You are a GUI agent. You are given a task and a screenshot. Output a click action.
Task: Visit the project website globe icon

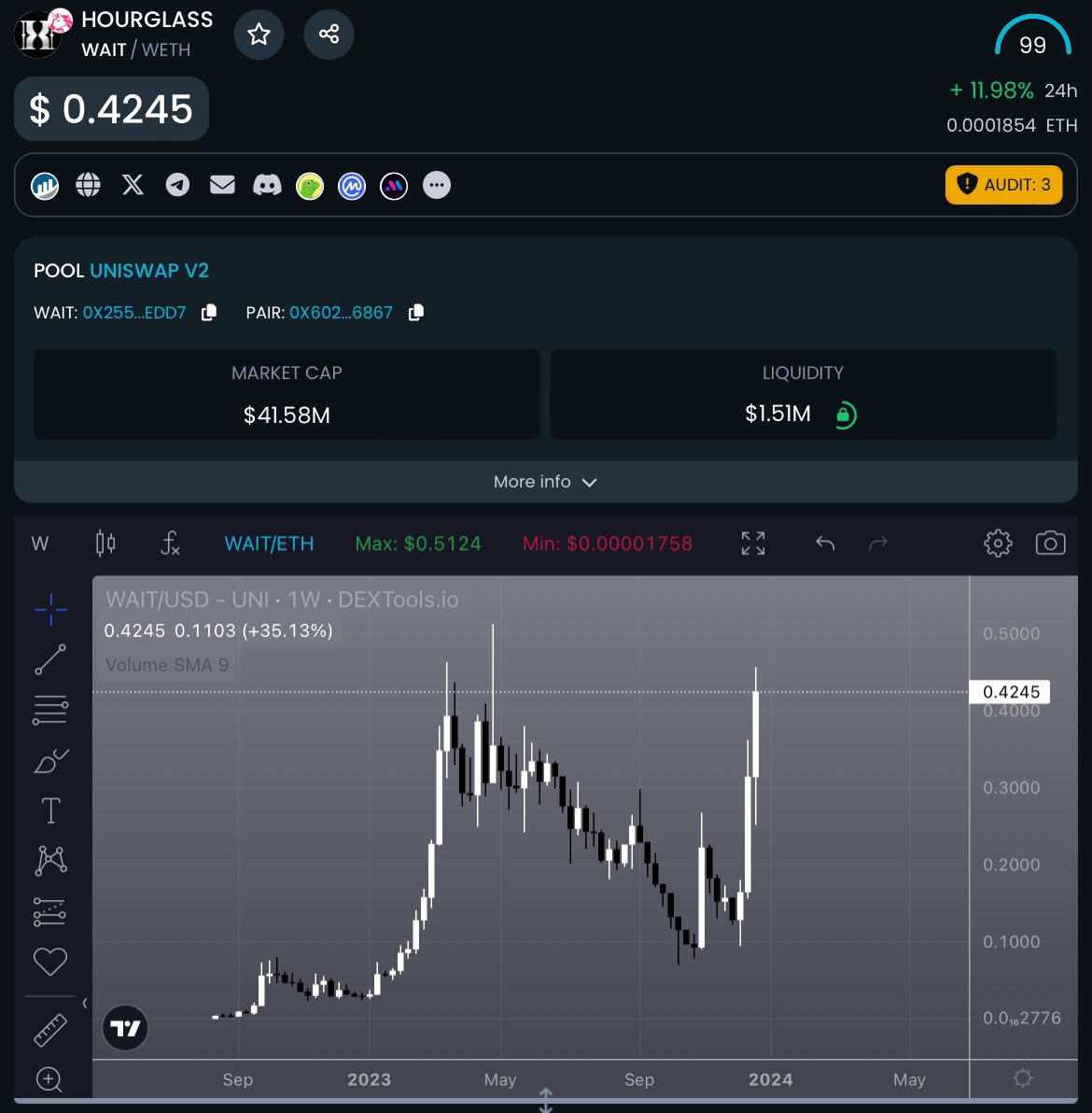(88, 185)
